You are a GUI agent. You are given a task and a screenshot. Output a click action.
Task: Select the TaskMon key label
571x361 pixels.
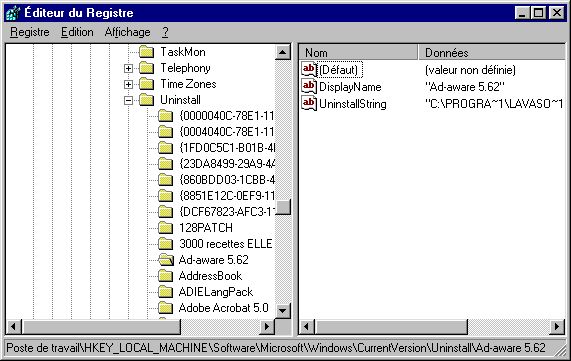coord(183,52)
